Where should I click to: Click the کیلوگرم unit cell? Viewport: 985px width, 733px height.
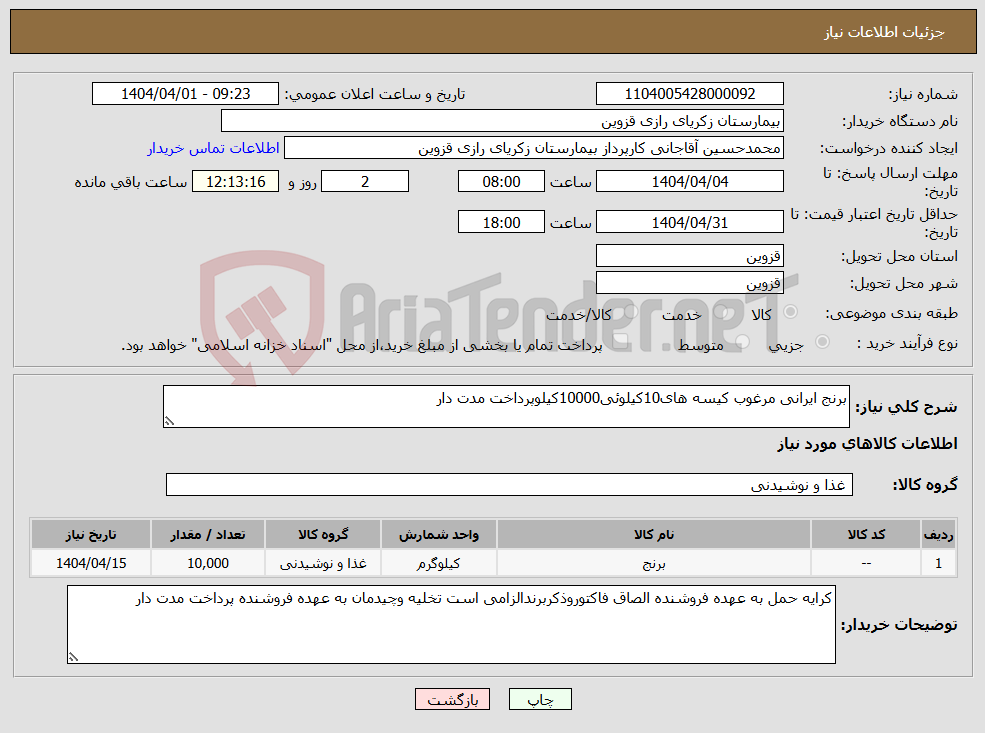coord(438,563)
